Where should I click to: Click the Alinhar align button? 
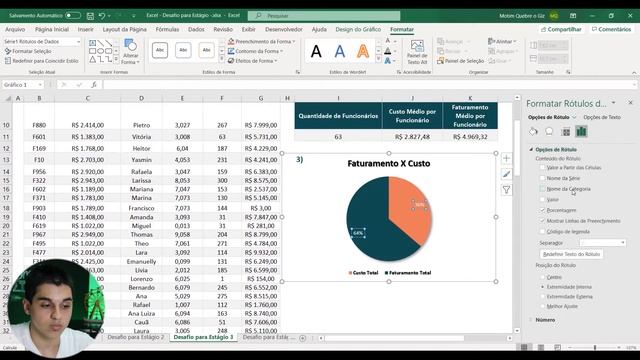(x=502, y=41)
